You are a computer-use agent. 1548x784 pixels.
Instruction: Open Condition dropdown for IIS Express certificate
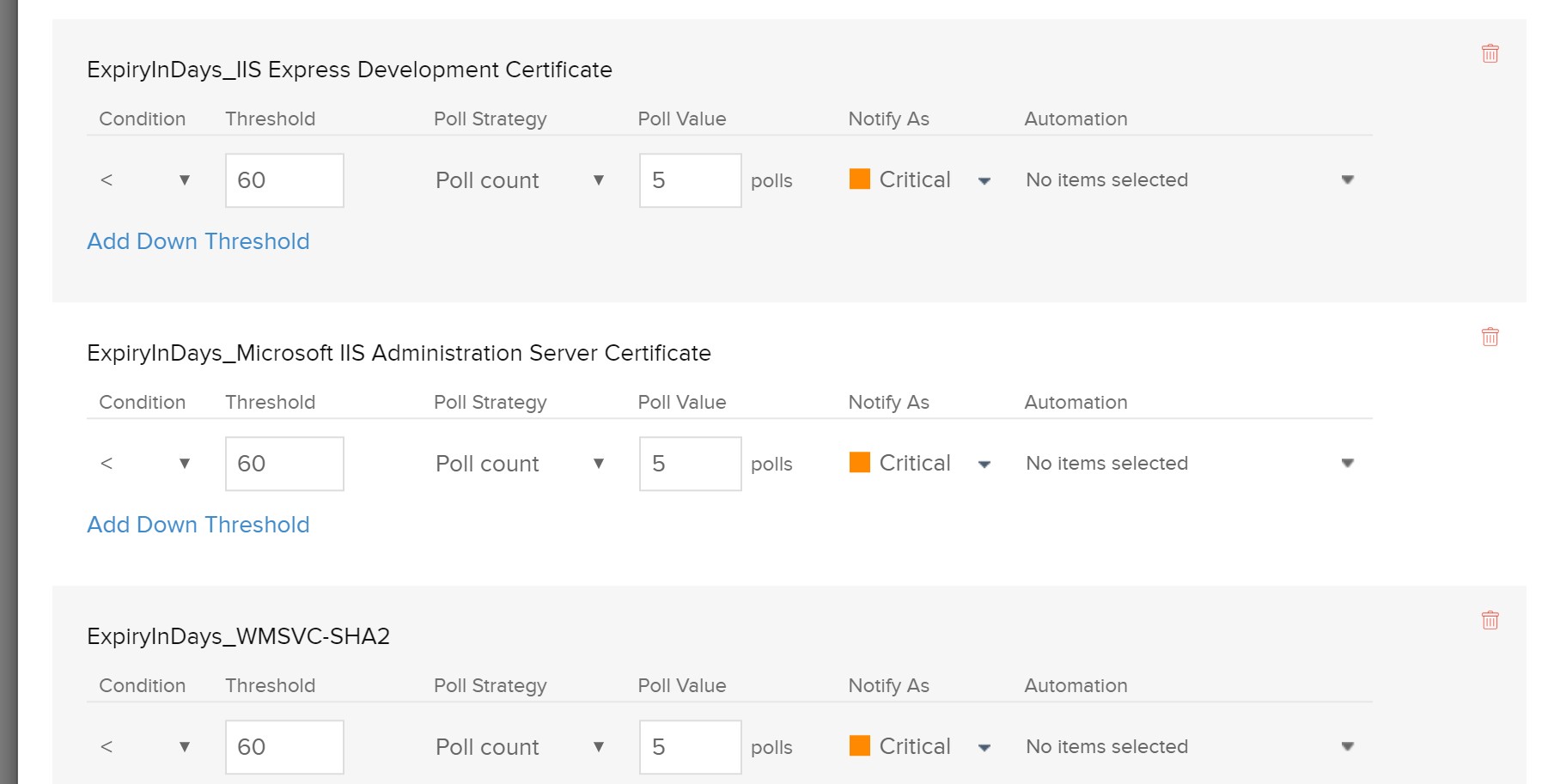145,180
